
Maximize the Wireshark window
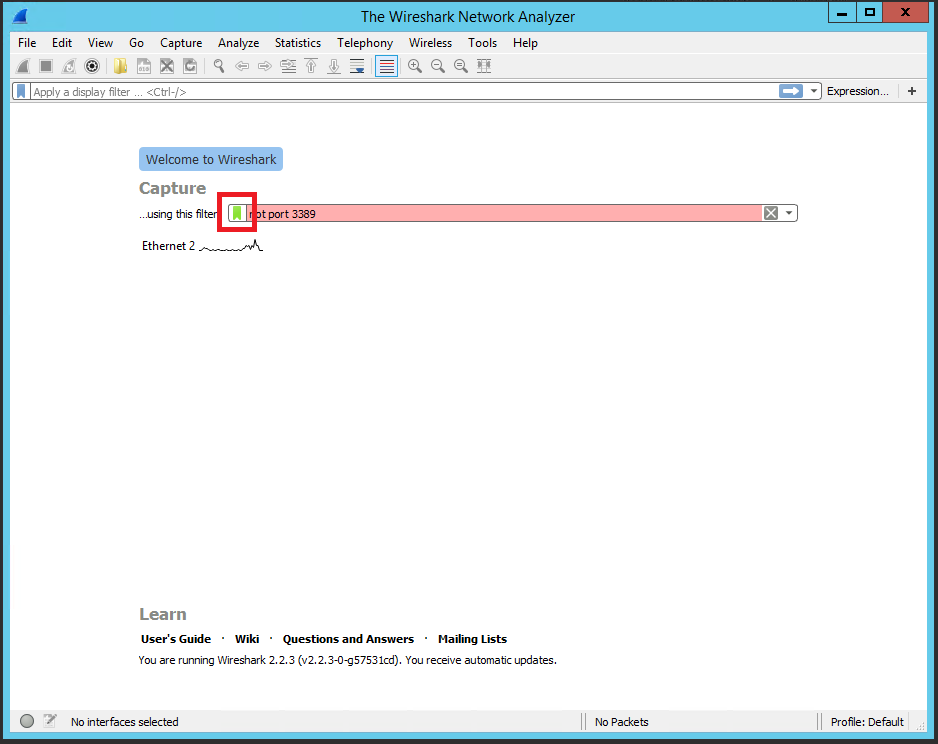coord(870,13)
